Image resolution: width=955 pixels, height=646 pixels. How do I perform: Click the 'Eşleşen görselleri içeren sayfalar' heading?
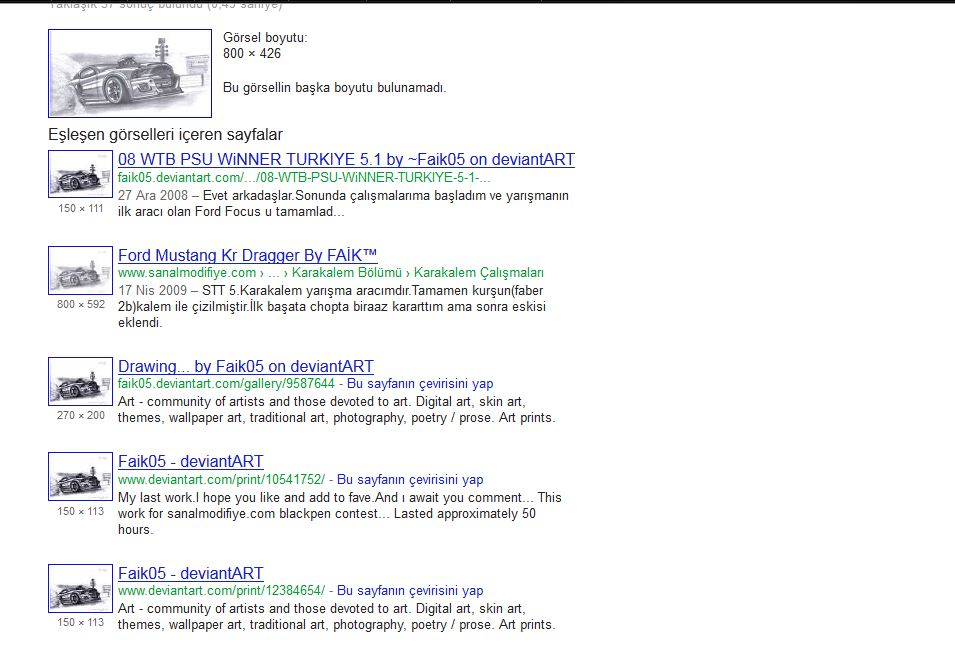coord(165,135)
